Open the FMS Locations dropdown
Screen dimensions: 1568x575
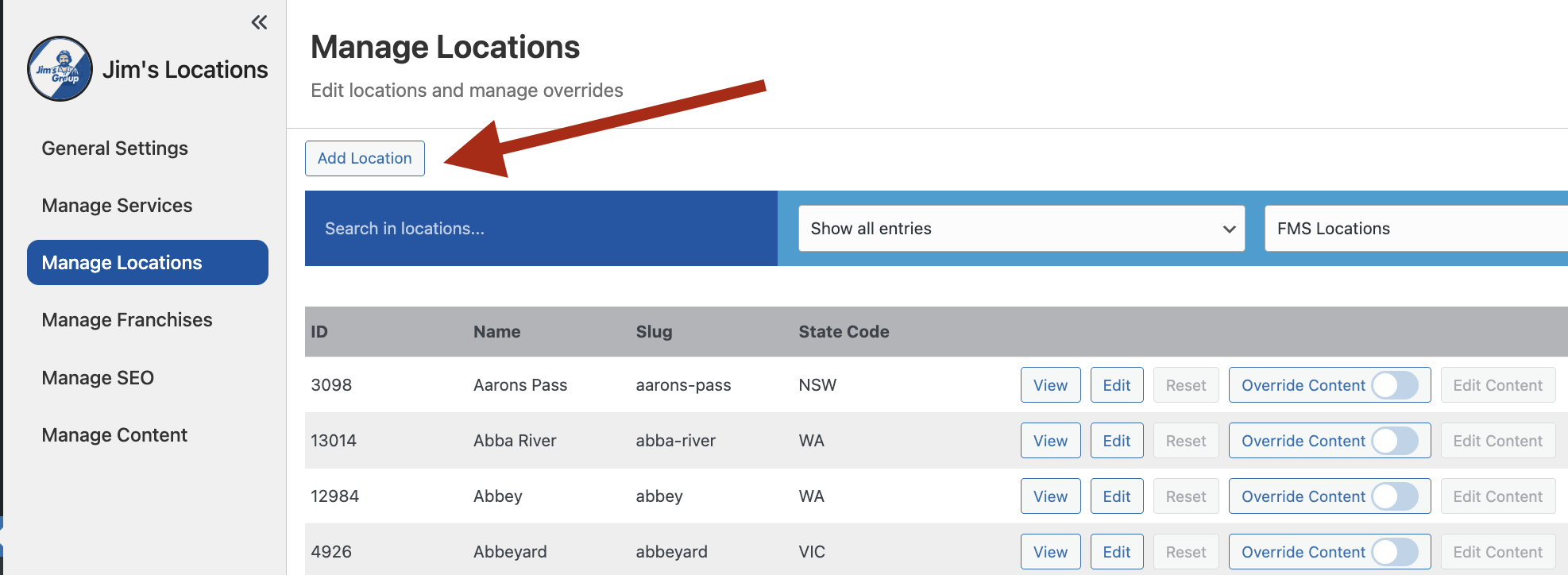click(1414, 229)
